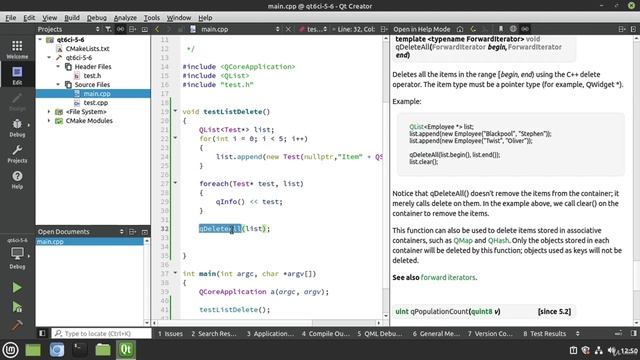The width and height of the screenshot is (640, 360).
Task: Expand the <File System> node
Action: (x=49, y=111)
